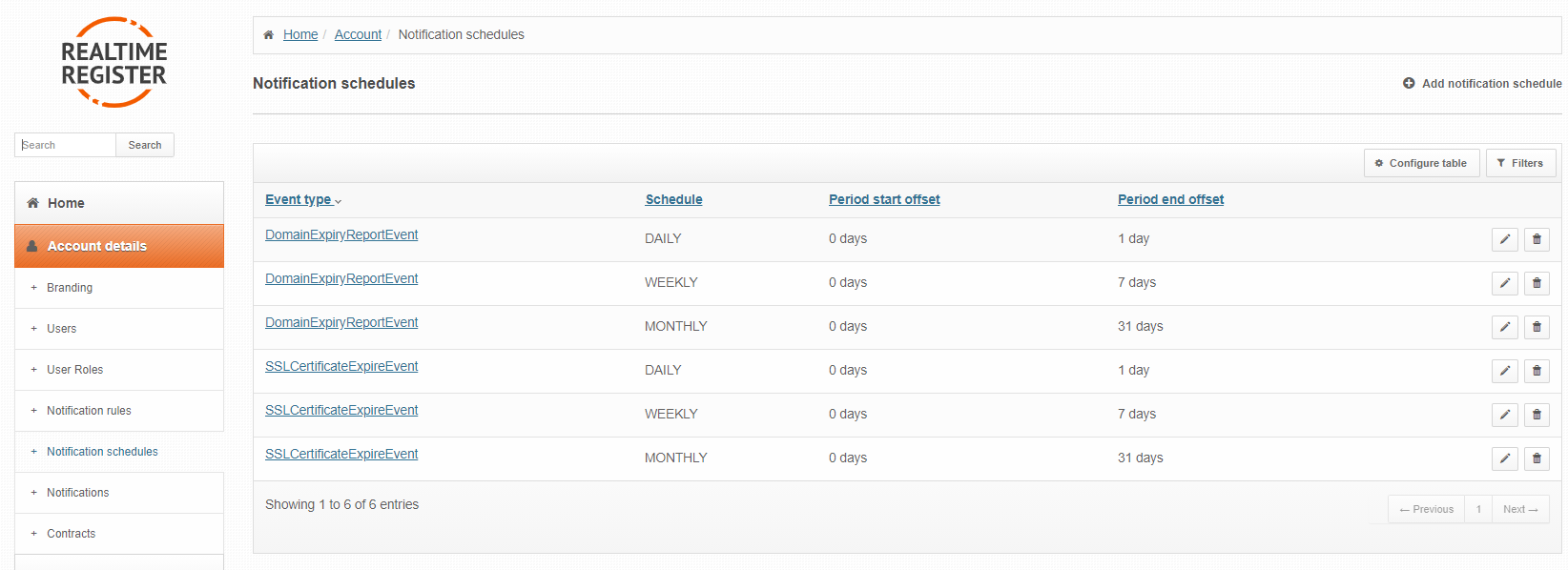
Task: Open Notification rules in the sidebar
Action: (89, 410)
